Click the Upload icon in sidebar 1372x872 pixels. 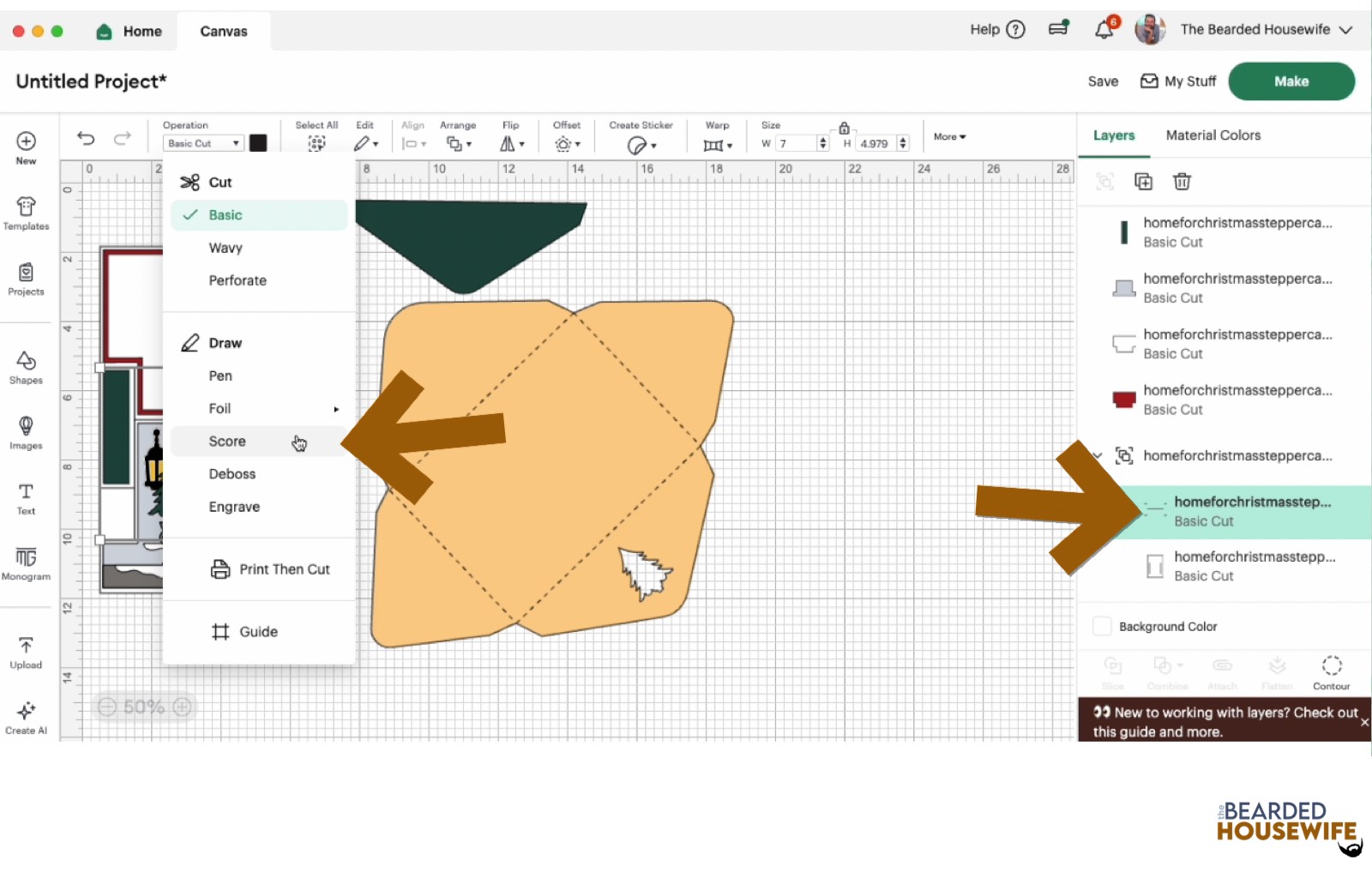(26, 652)
